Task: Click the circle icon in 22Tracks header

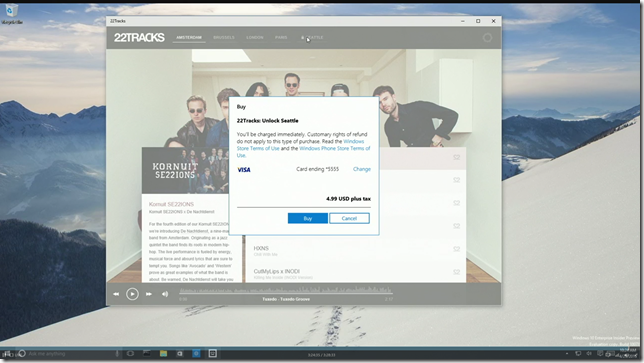Action: coord(488,38)
